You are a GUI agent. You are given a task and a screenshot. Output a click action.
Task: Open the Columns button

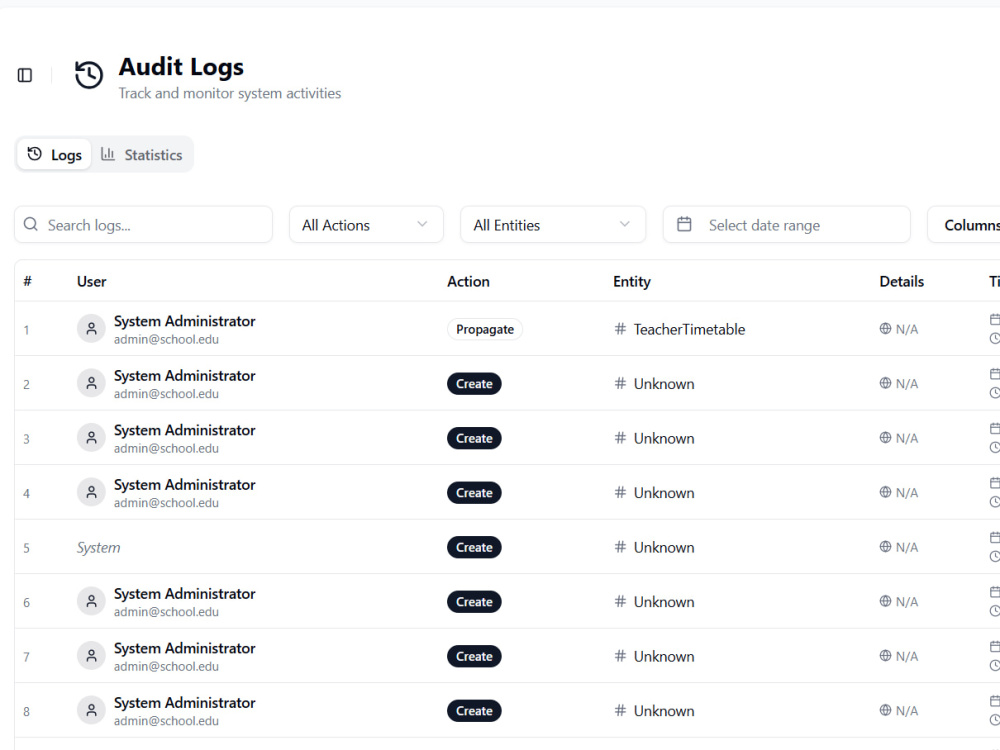coord(964,224)
